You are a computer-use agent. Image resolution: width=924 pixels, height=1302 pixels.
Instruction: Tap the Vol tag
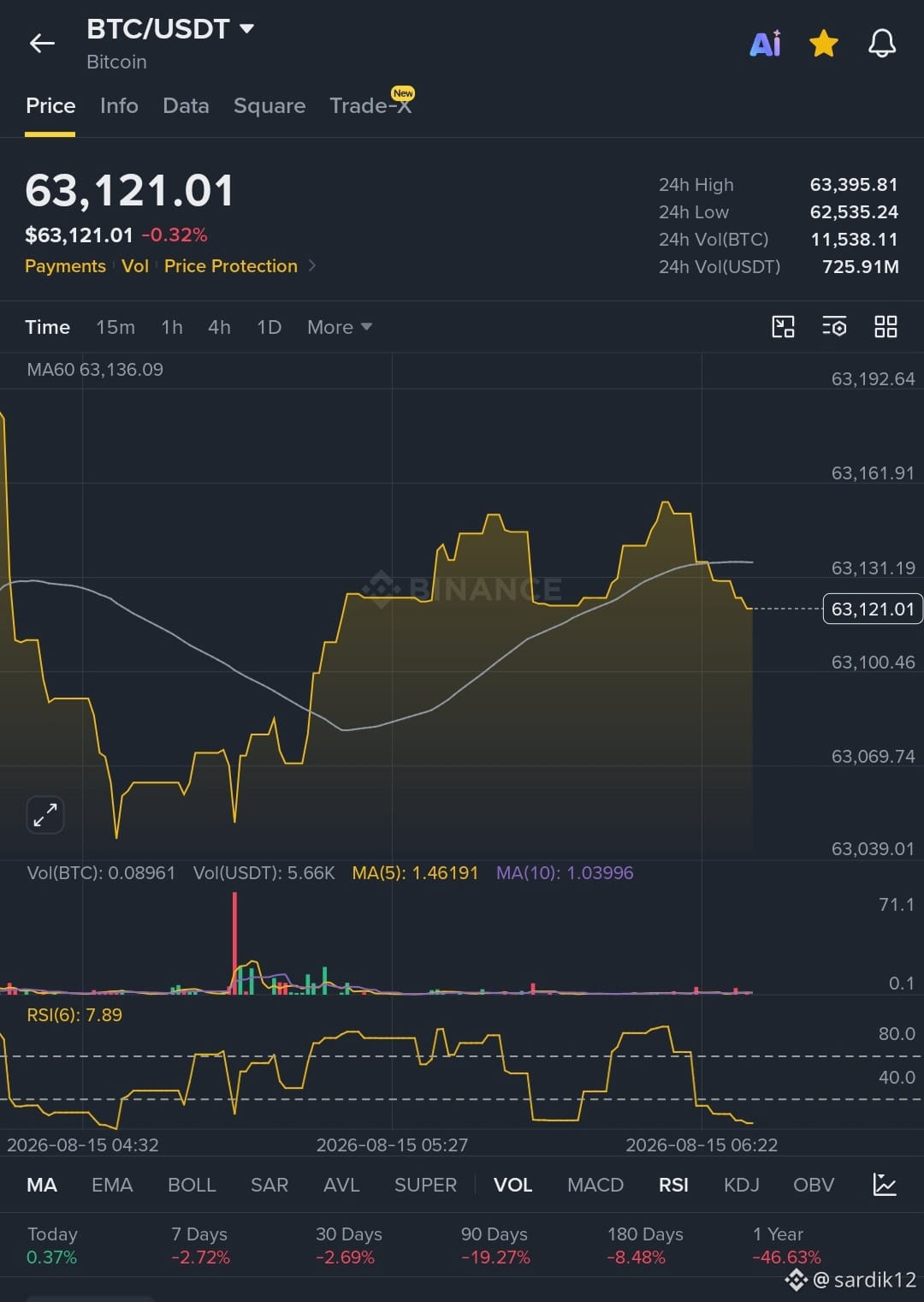(135, 266)
